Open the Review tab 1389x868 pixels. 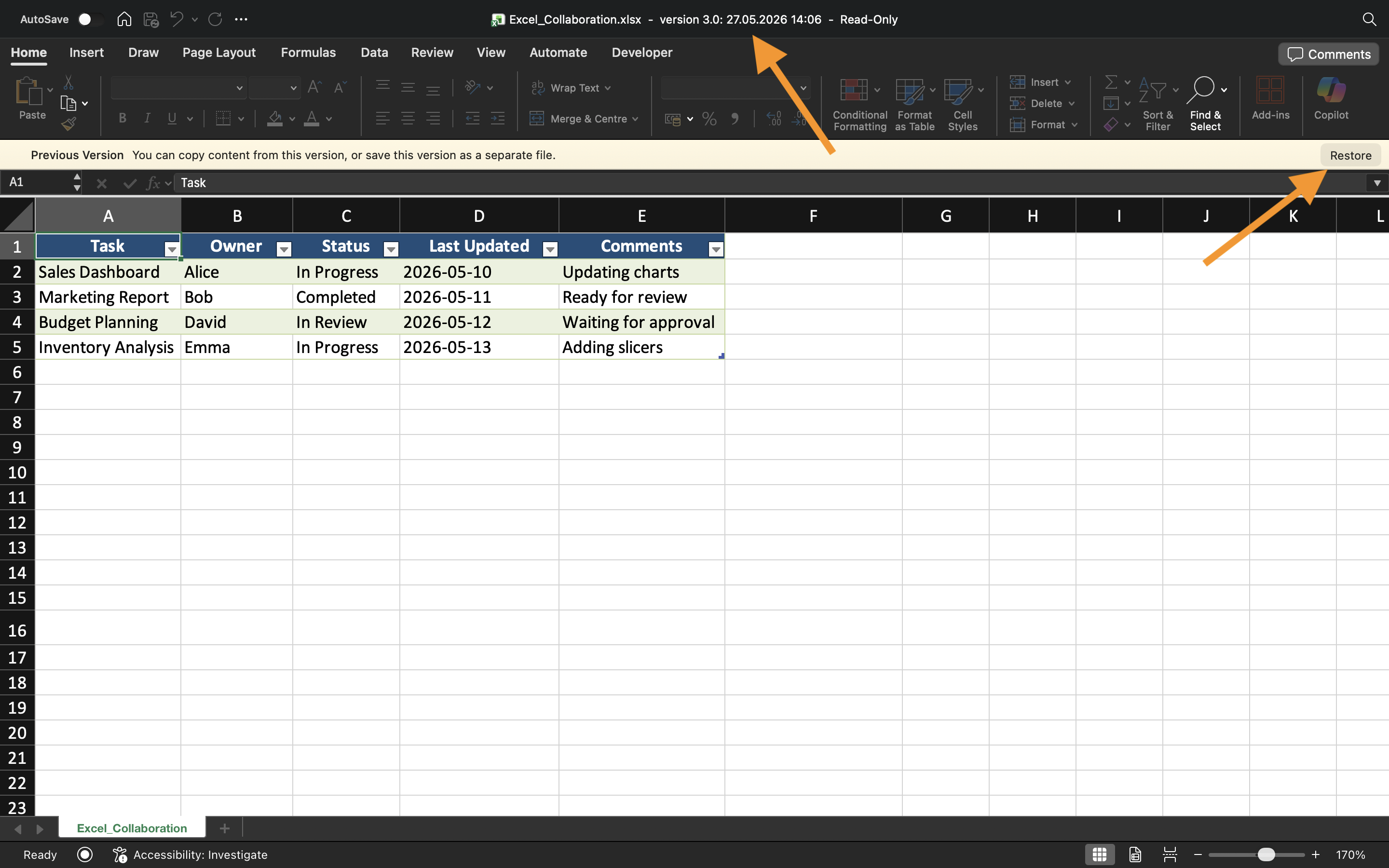click(x=432, y=52)
